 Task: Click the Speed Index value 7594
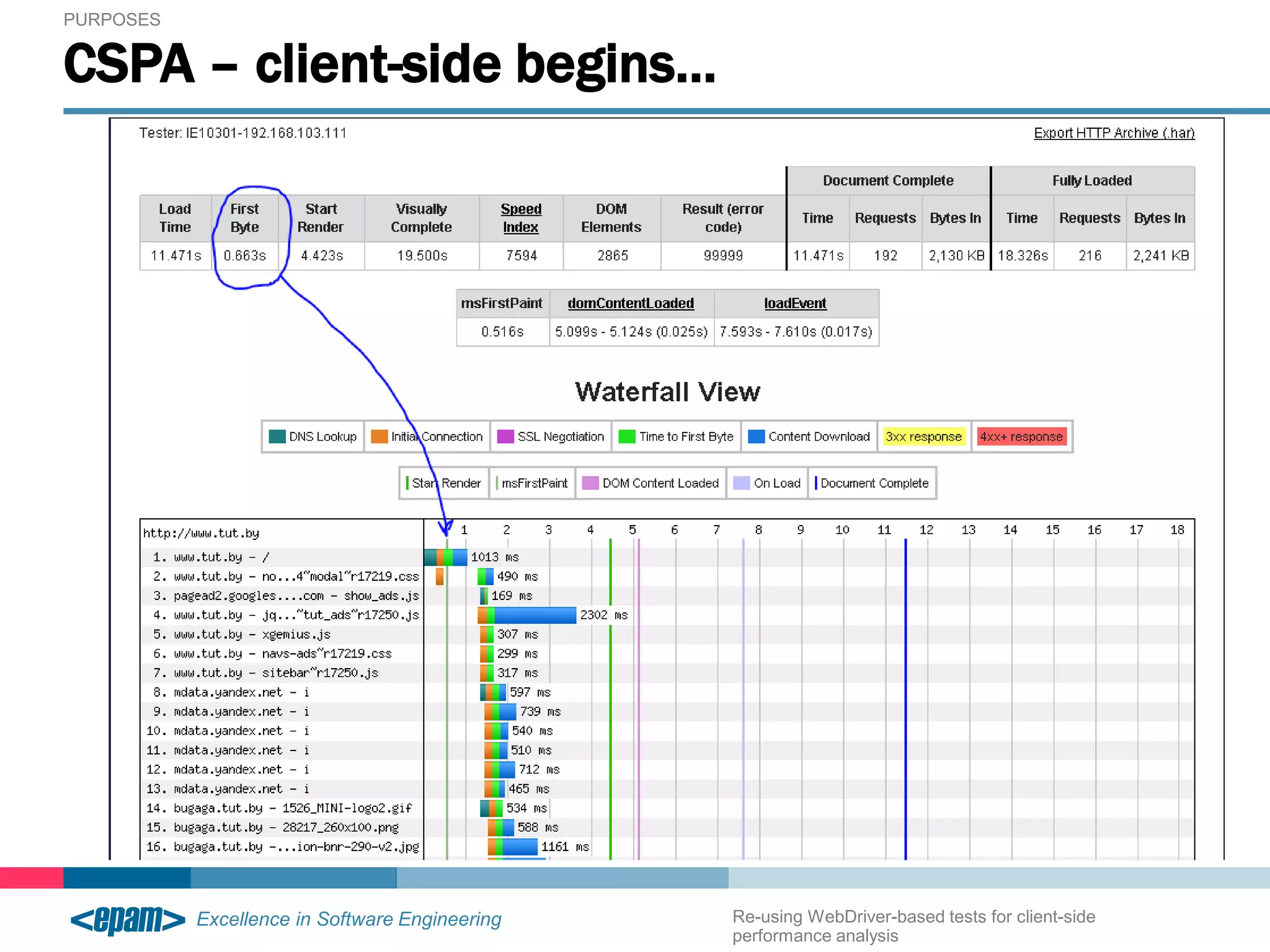pyautogui.click(x=522, y=255)
